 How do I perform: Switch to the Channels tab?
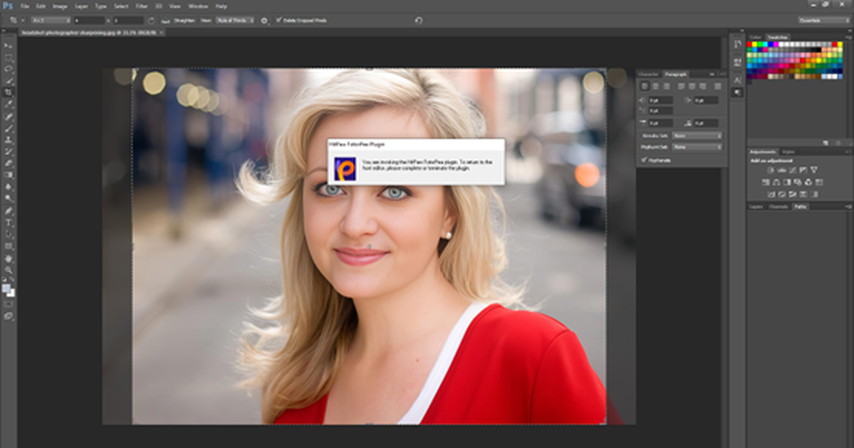point(780,206)
